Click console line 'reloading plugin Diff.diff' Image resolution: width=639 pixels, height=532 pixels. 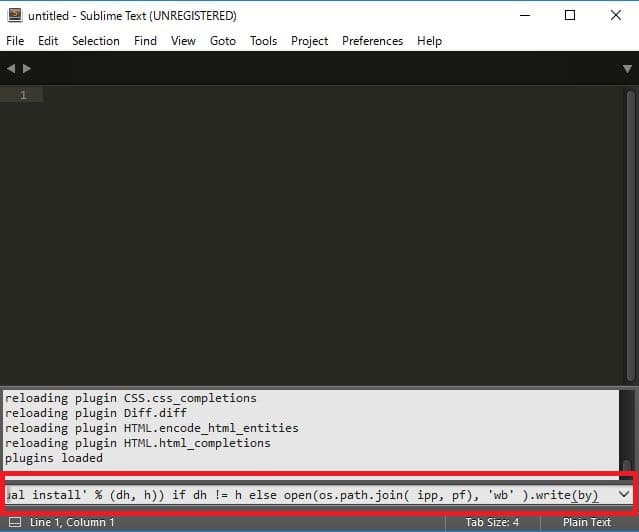tap(96, 413)
